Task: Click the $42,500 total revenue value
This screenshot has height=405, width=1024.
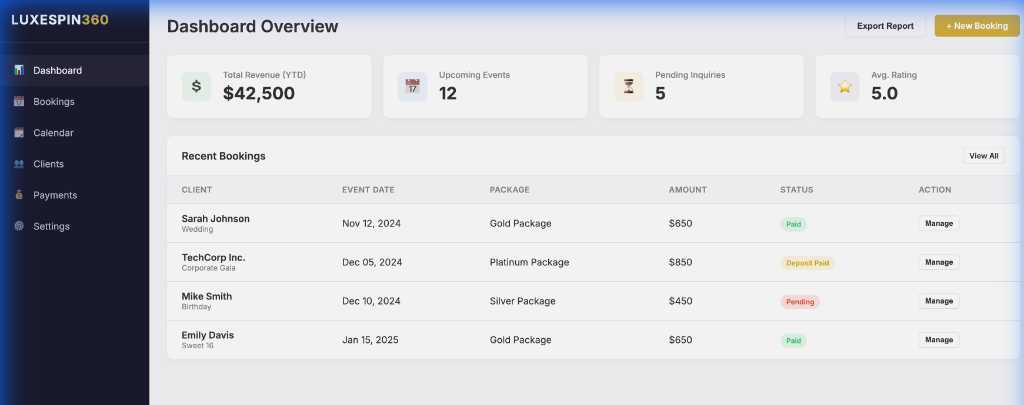Action: (x=259, y=93)
